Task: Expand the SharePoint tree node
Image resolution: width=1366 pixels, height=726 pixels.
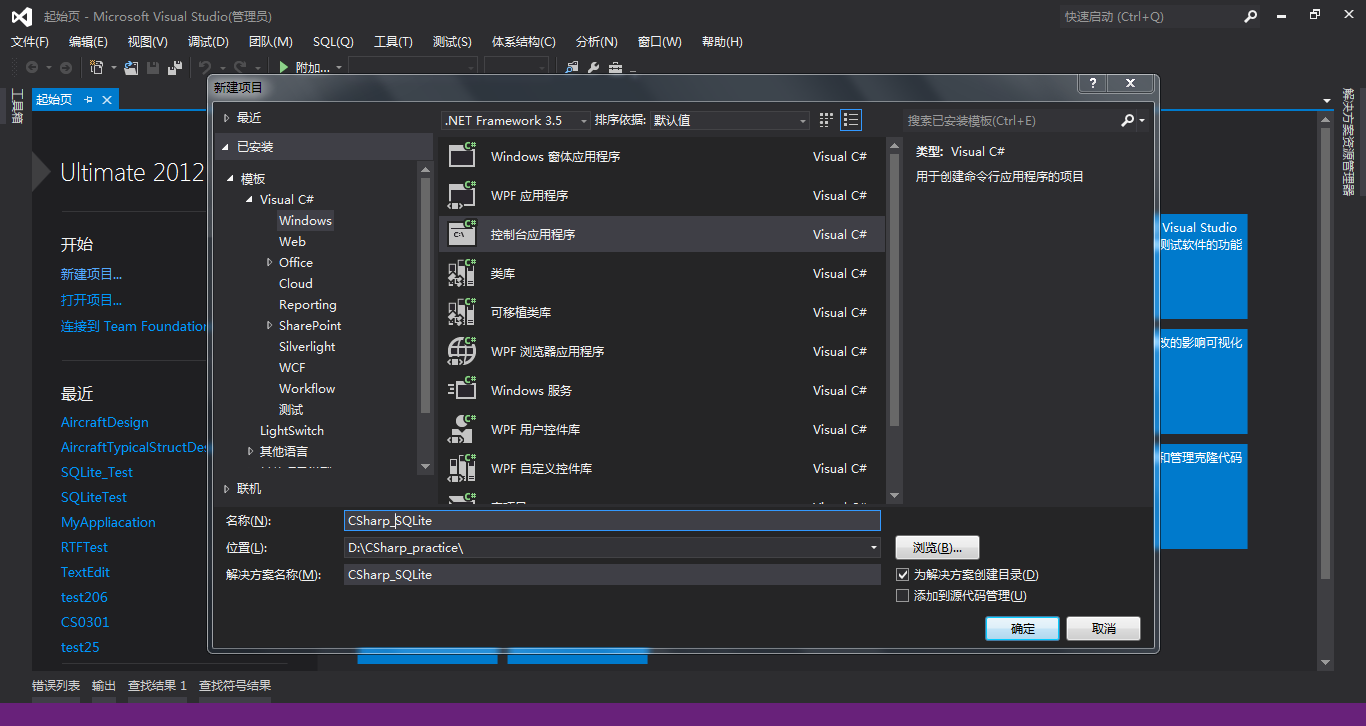Action: (269, 325)
